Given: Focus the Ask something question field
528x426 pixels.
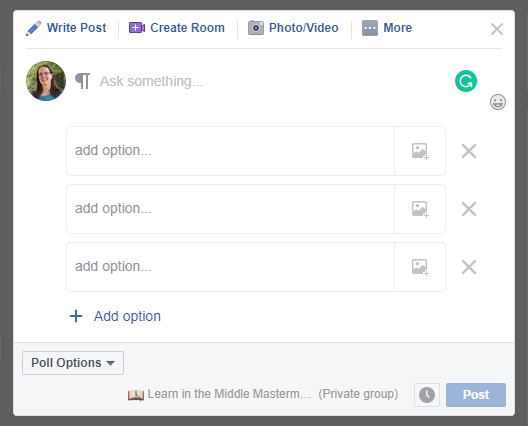Looking at the screenshot, I should pos(269,81).
